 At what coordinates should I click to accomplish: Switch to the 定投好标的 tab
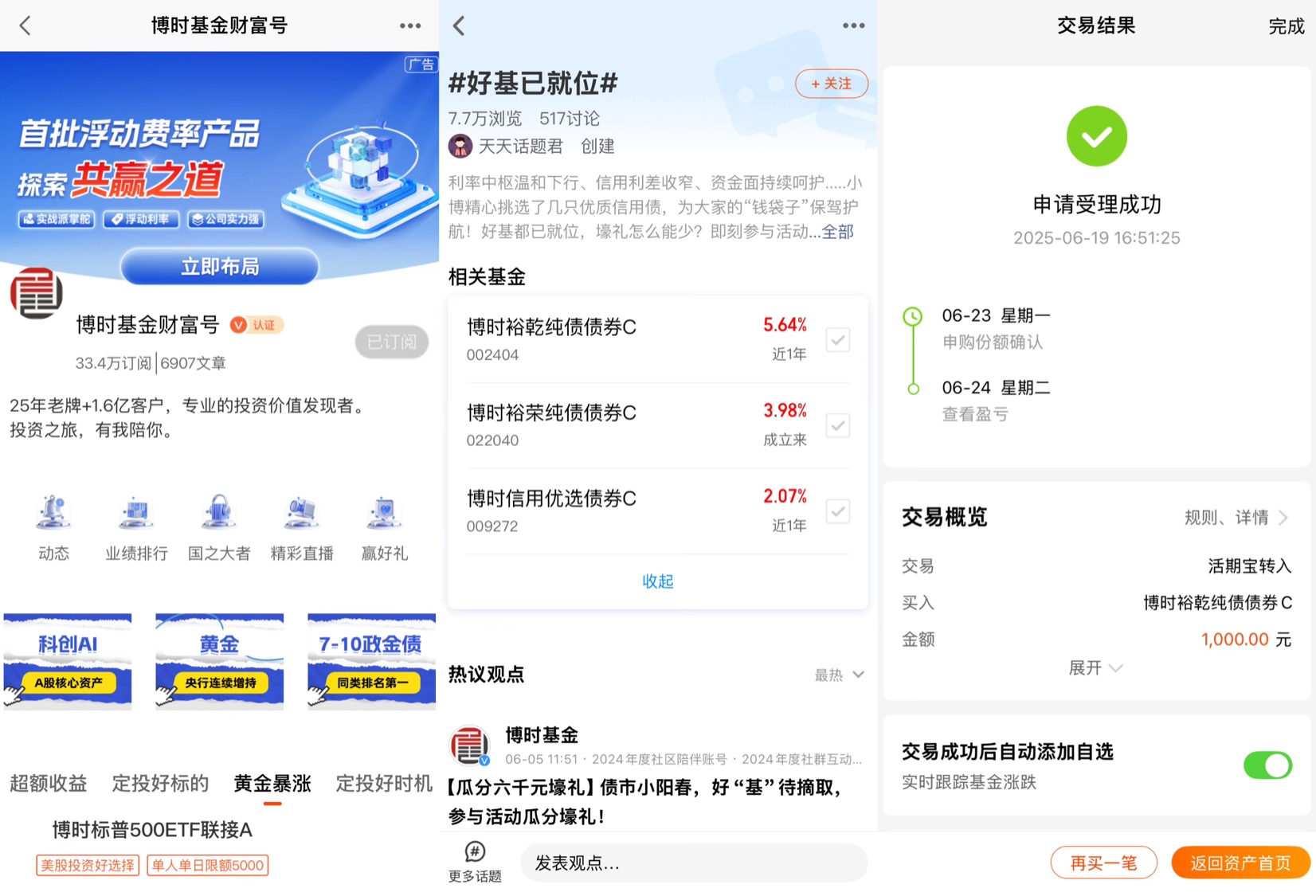(160, 784)
